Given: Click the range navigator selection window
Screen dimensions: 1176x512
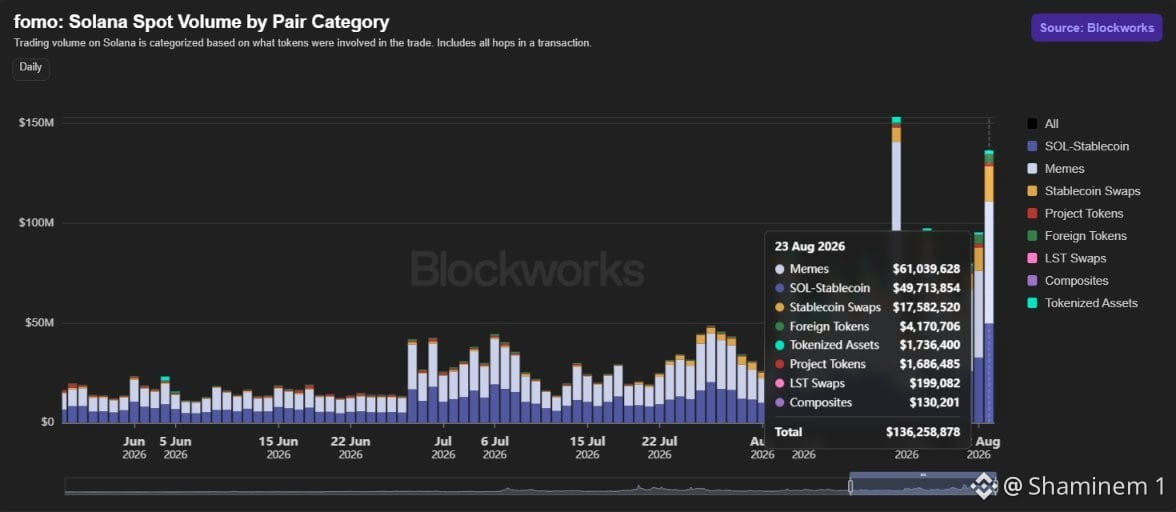Looking at the screenshot, I should click(924, 486).
